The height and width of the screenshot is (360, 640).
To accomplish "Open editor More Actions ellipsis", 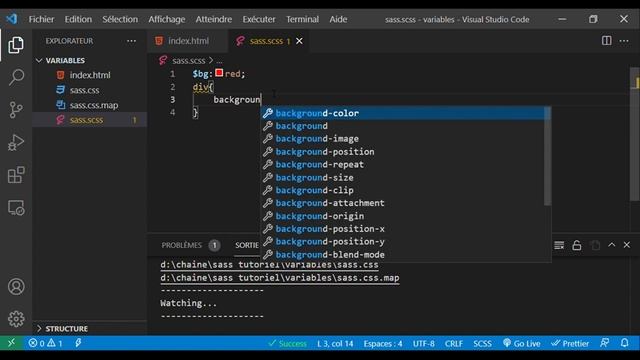I will 624,41.
